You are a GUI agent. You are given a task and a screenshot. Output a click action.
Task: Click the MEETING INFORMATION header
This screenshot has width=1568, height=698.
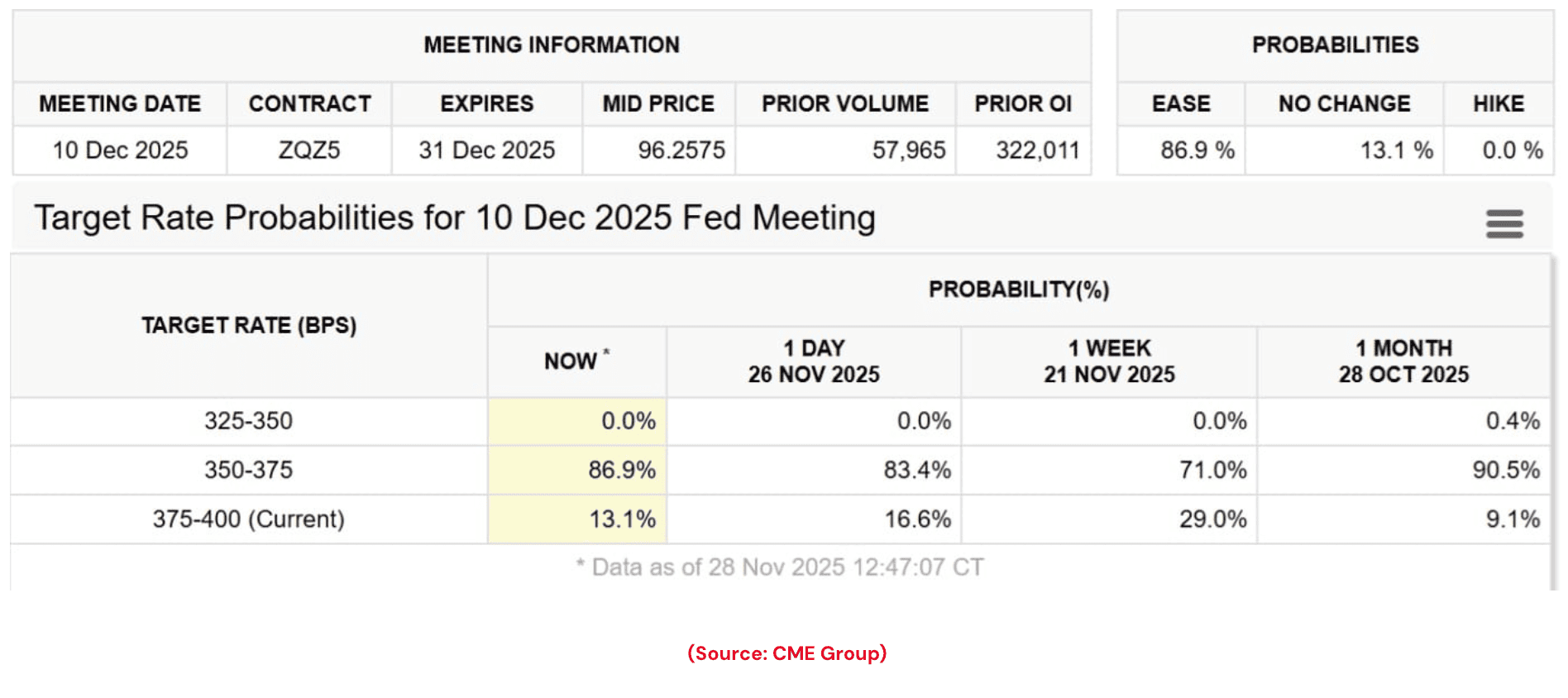pos(550,45)
